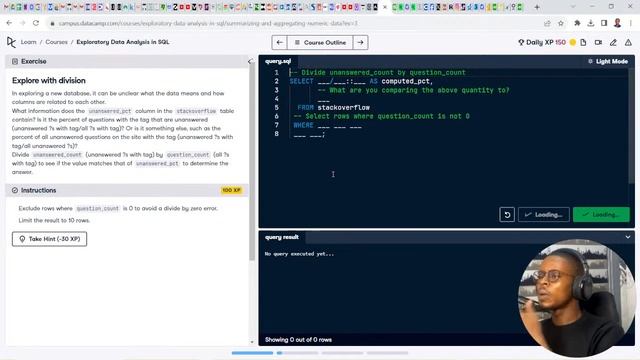Close the active browser tab
The image size is (640, 360).
coord(385,7)
